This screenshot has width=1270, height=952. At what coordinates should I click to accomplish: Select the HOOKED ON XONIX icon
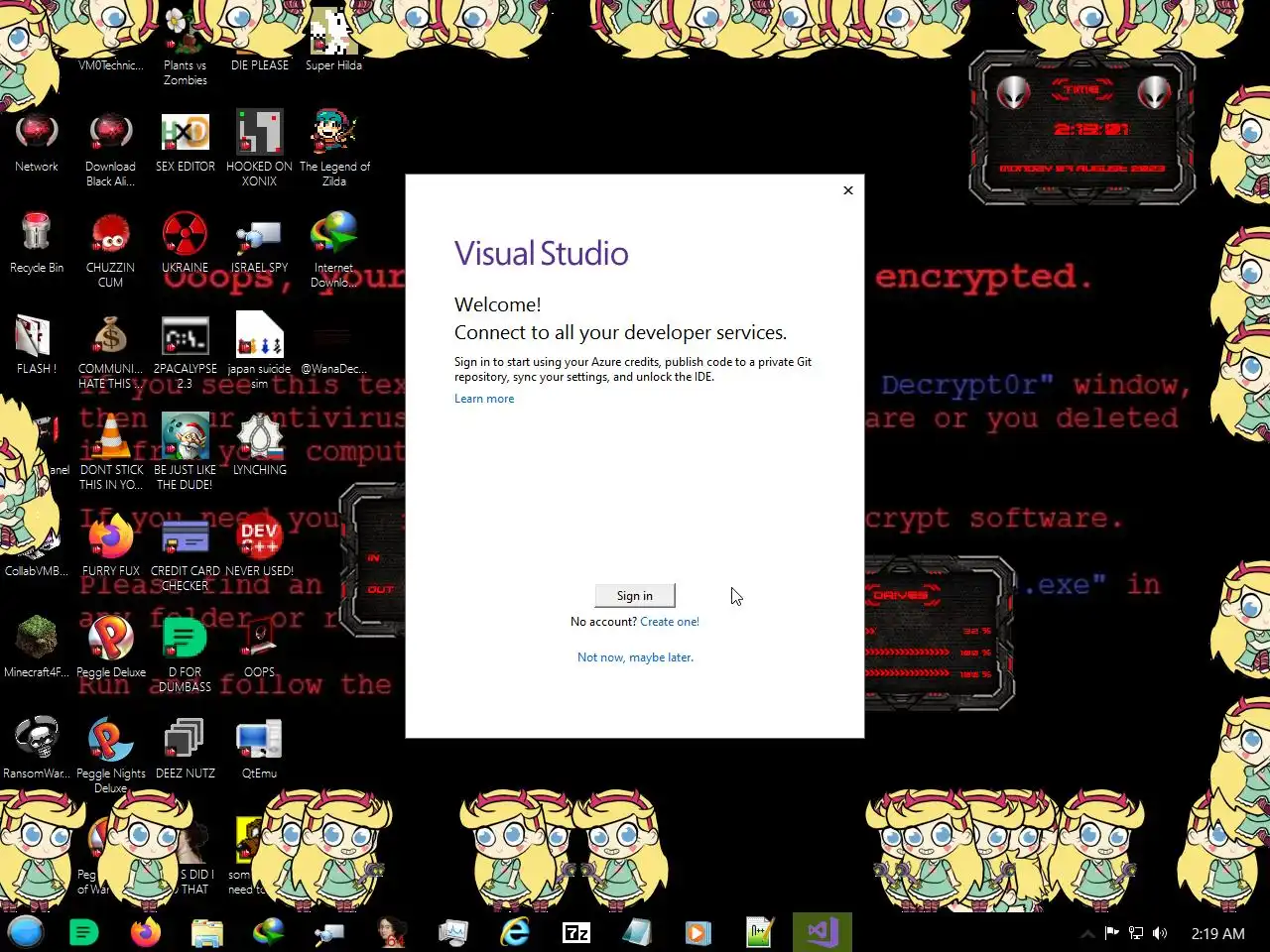[260, 149]
